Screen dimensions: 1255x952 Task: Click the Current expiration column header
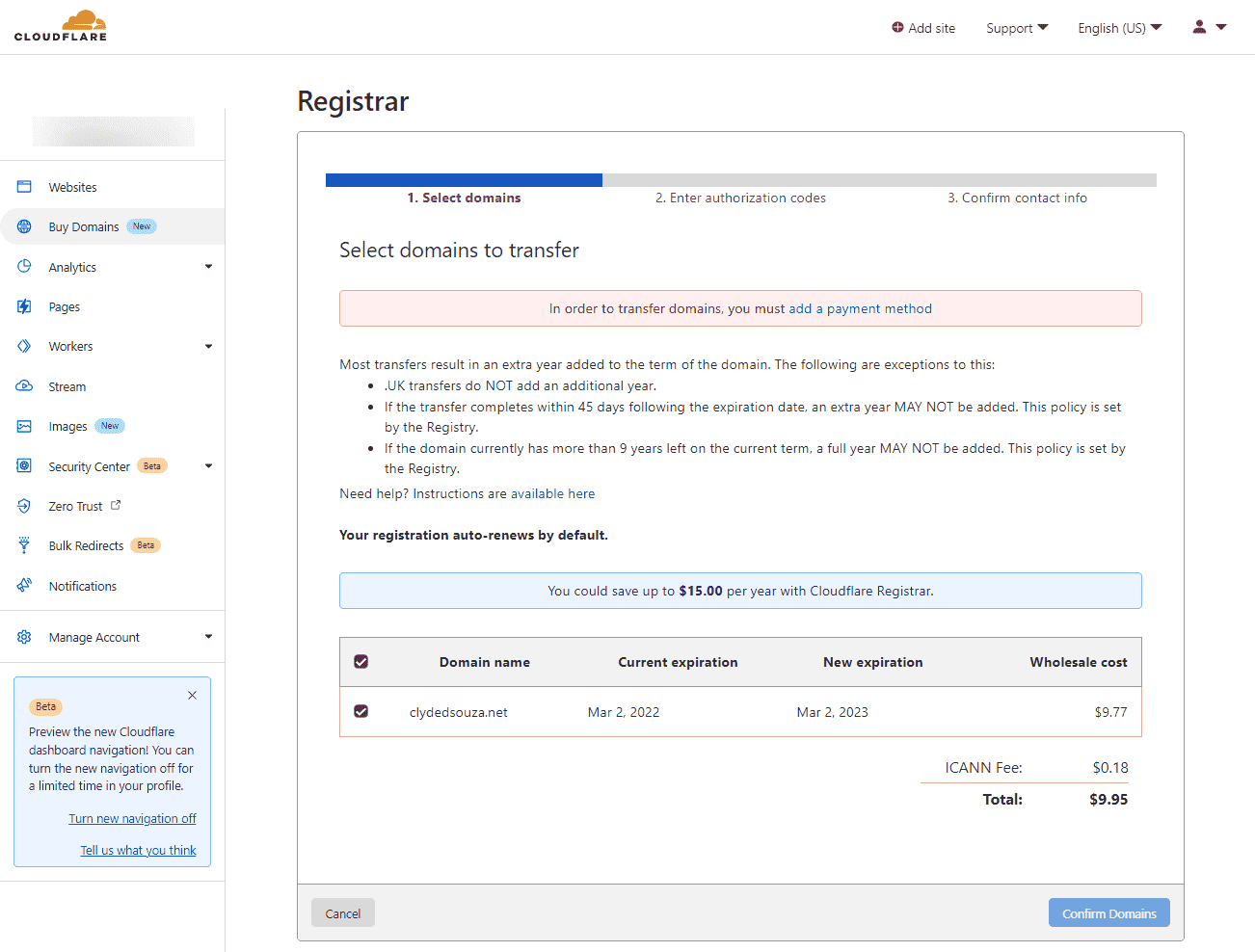point(678,662)
